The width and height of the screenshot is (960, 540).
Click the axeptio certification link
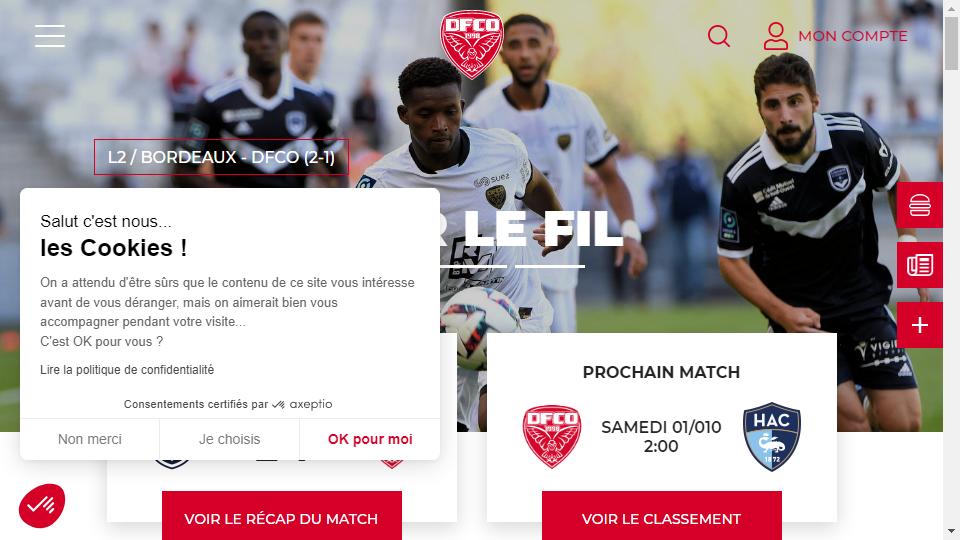pos(302,404)
